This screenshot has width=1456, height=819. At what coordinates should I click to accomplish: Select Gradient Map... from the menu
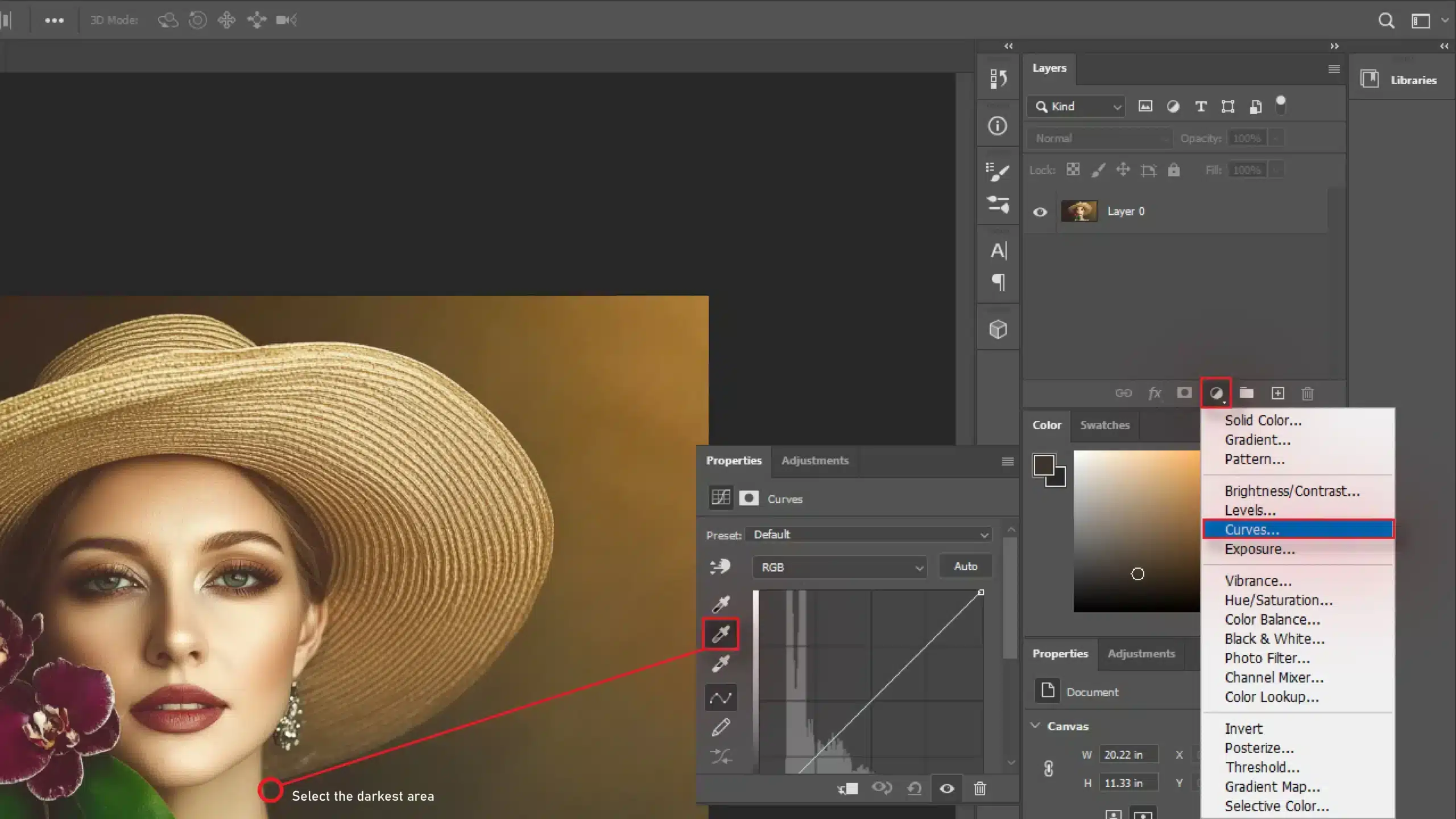[x=1272, y=787]
